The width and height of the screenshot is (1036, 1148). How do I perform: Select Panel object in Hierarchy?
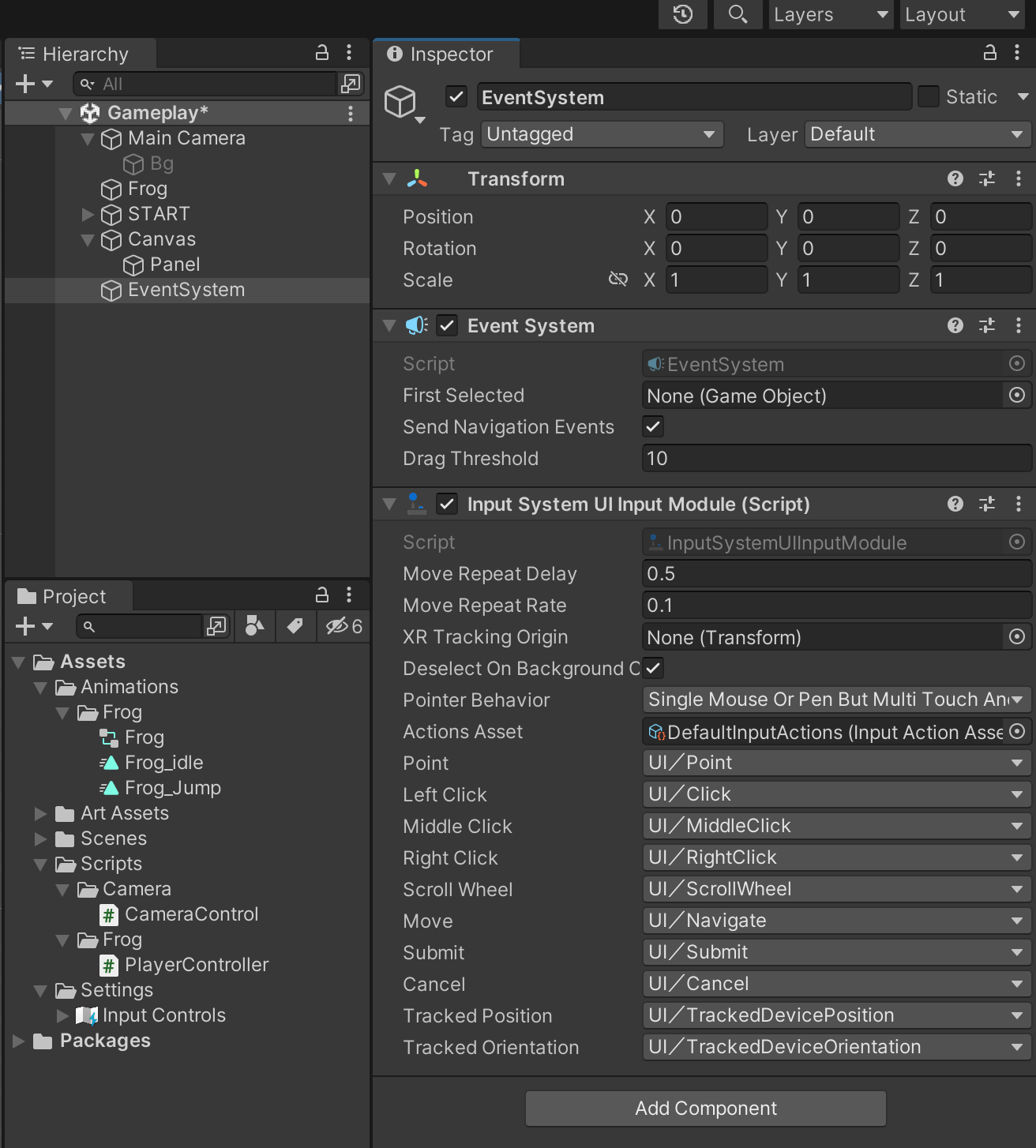click(175, 264)
